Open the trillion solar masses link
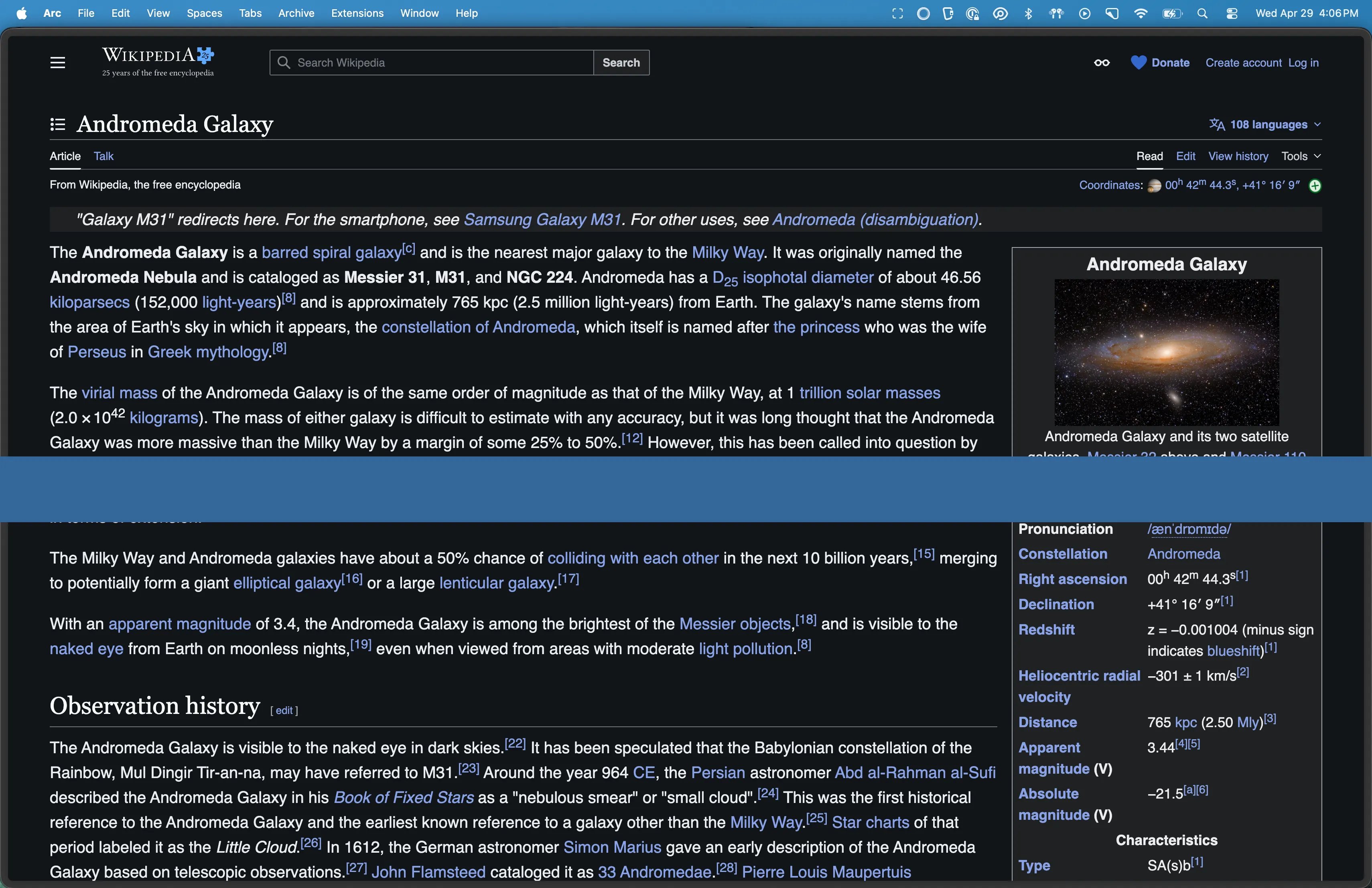This screenshot has width=1372, height=888. [869, 393]
